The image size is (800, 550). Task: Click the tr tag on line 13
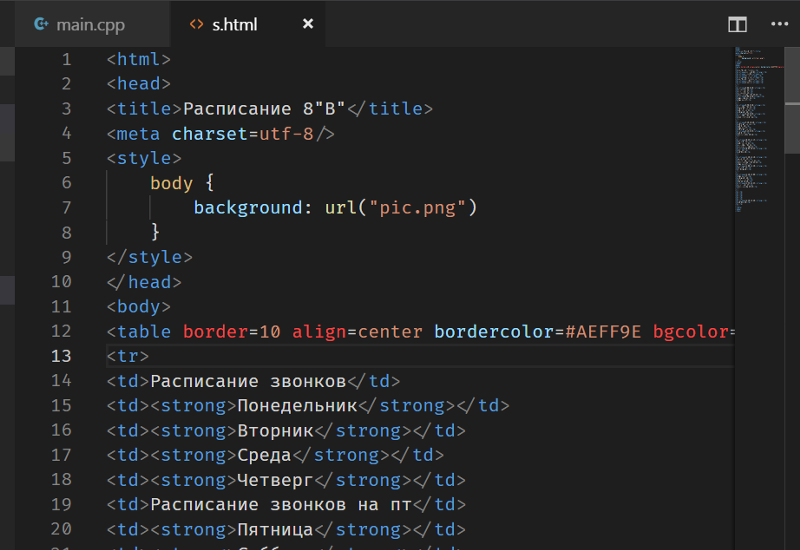(128, 356)
